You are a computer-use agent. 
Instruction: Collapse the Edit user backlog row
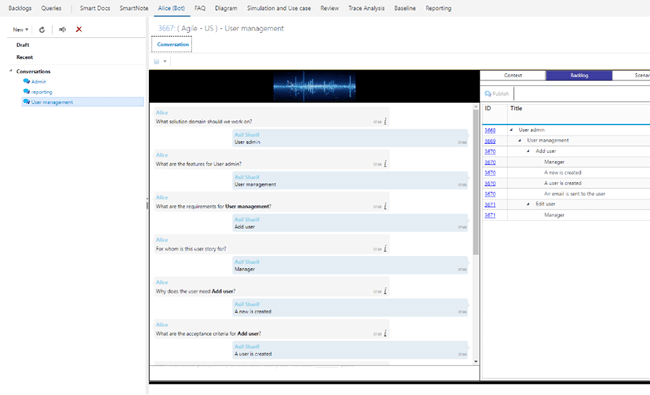(528, 204)
